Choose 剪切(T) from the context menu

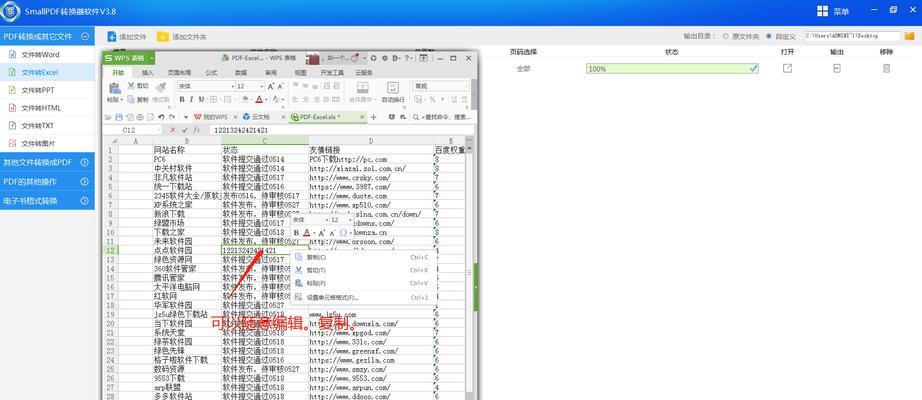[363, 270]
